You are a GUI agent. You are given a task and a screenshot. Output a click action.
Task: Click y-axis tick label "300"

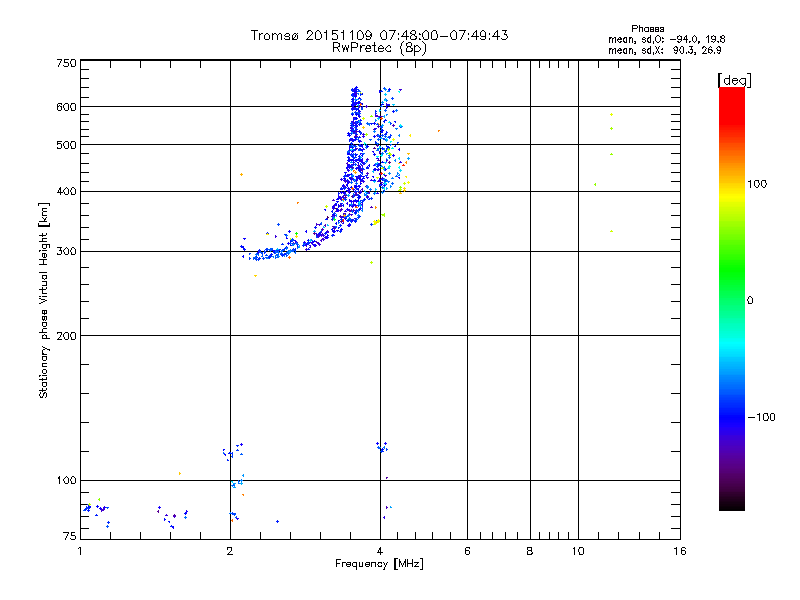coord(66,252)
